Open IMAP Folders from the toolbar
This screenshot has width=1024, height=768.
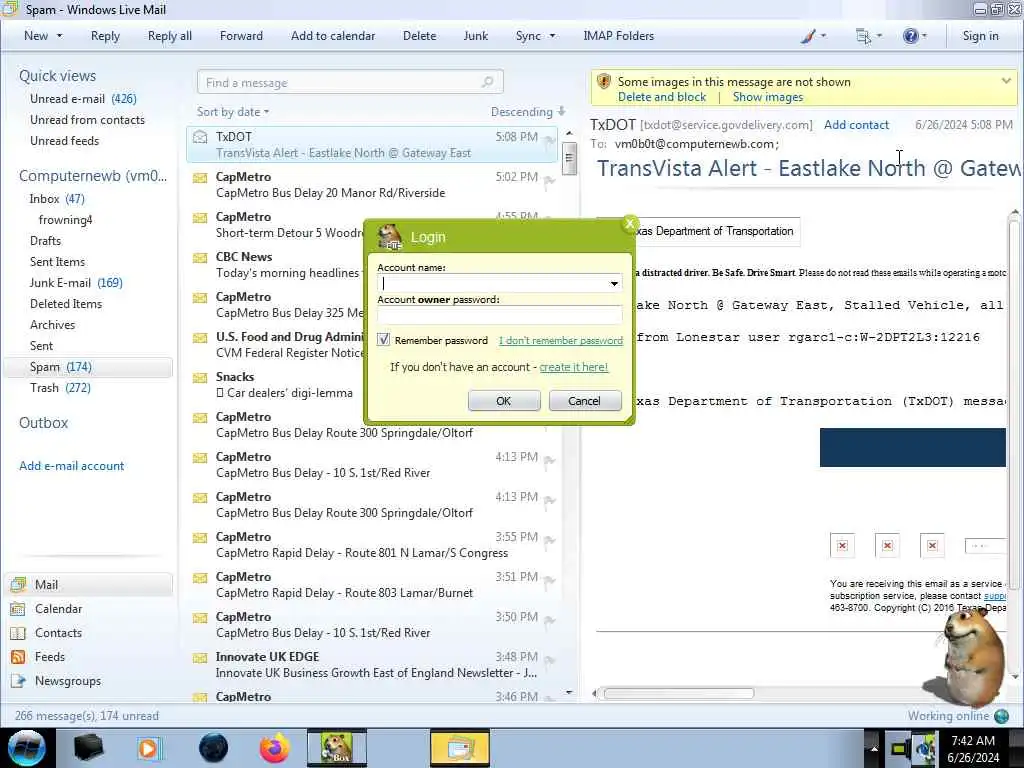pos(618,36)
